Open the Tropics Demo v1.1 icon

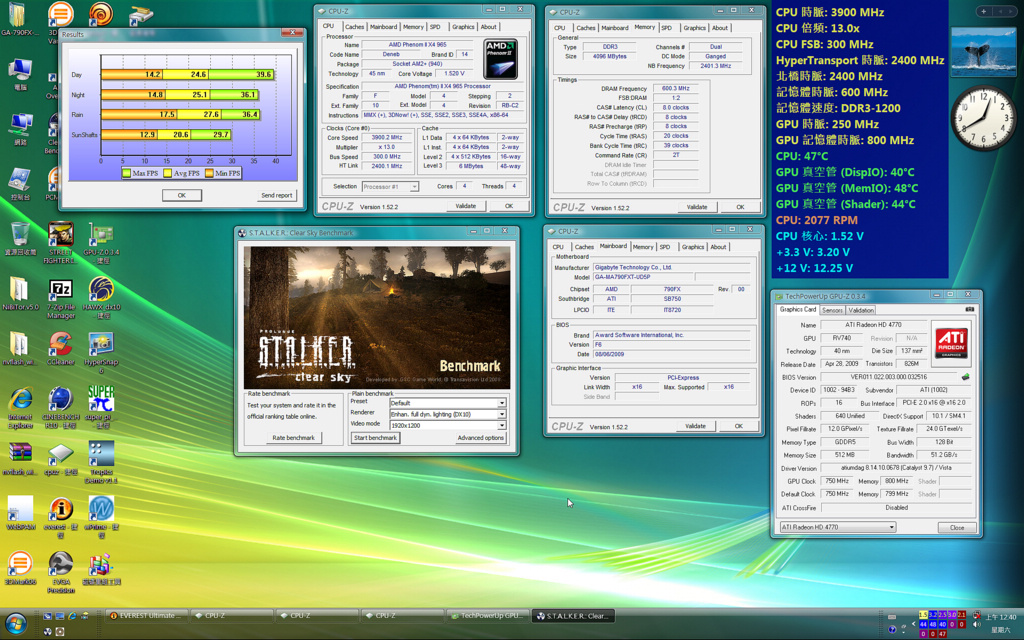[x=101, y=462]
